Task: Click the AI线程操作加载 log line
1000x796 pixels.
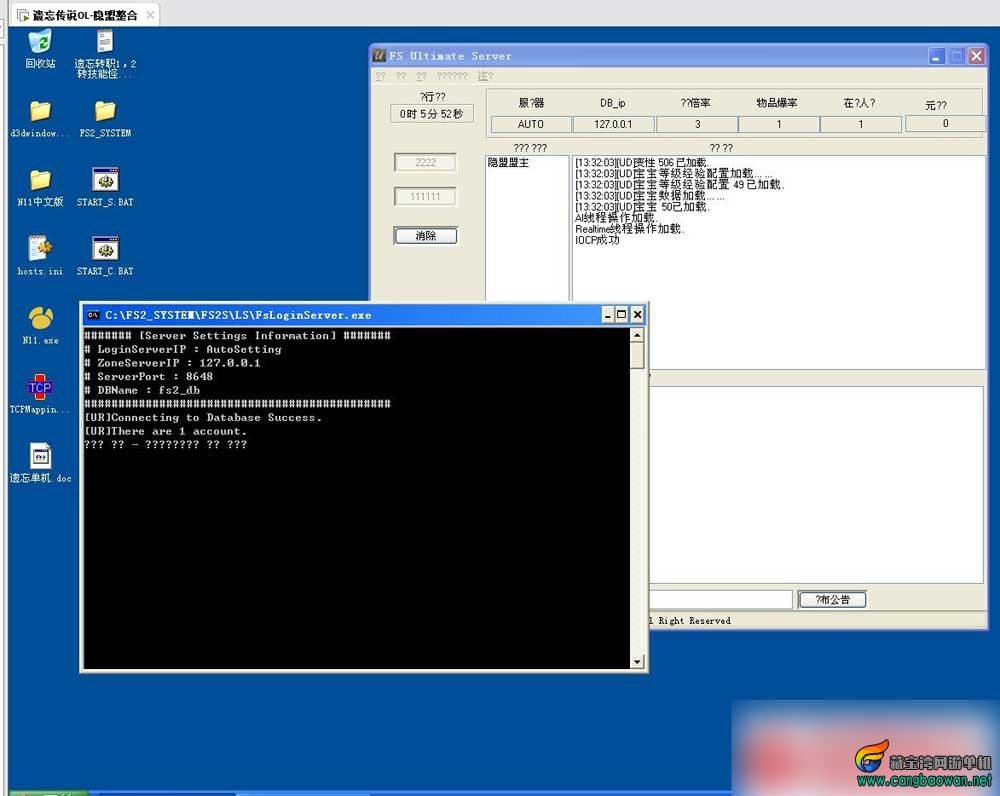Action: coord(615,217)
